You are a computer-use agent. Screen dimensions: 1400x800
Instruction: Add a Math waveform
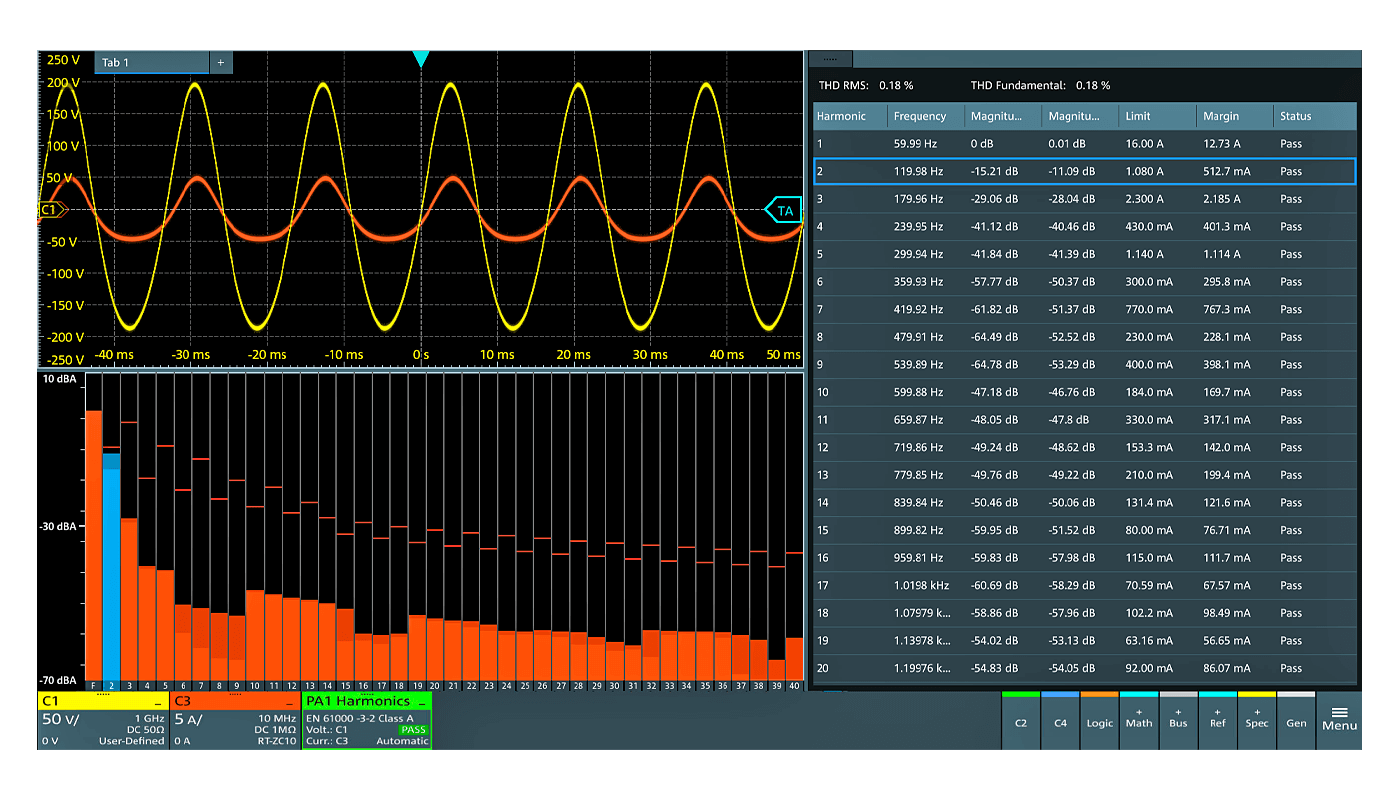click(1139, 720)
